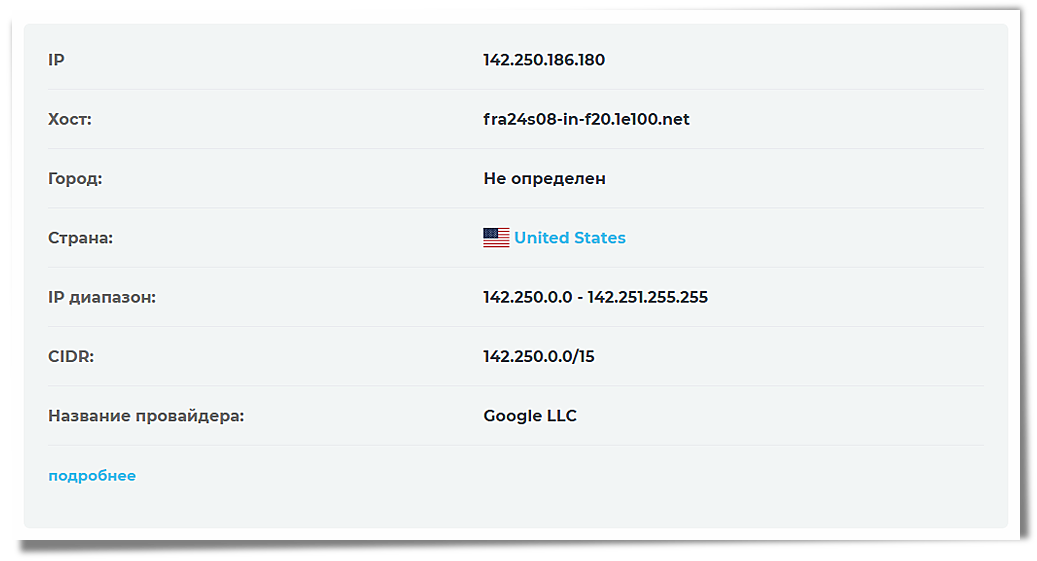Click the IP row label

click(x=56, y=60)
